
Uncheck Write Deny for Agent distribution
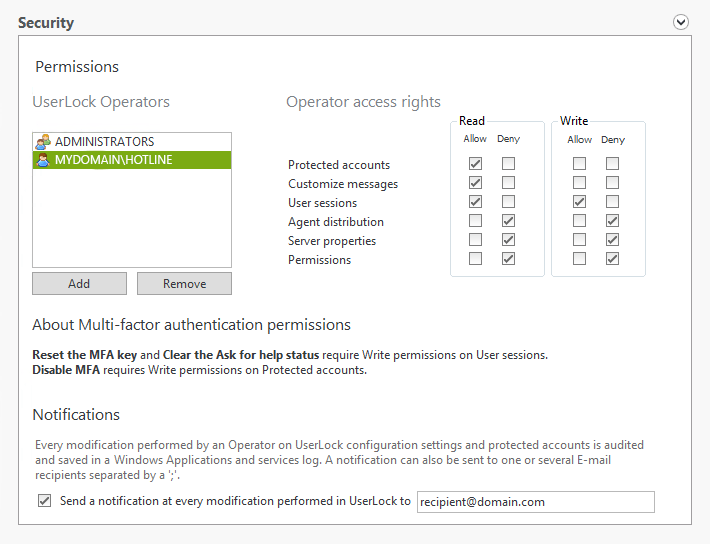pyautogui.click(x=613, y=221)
